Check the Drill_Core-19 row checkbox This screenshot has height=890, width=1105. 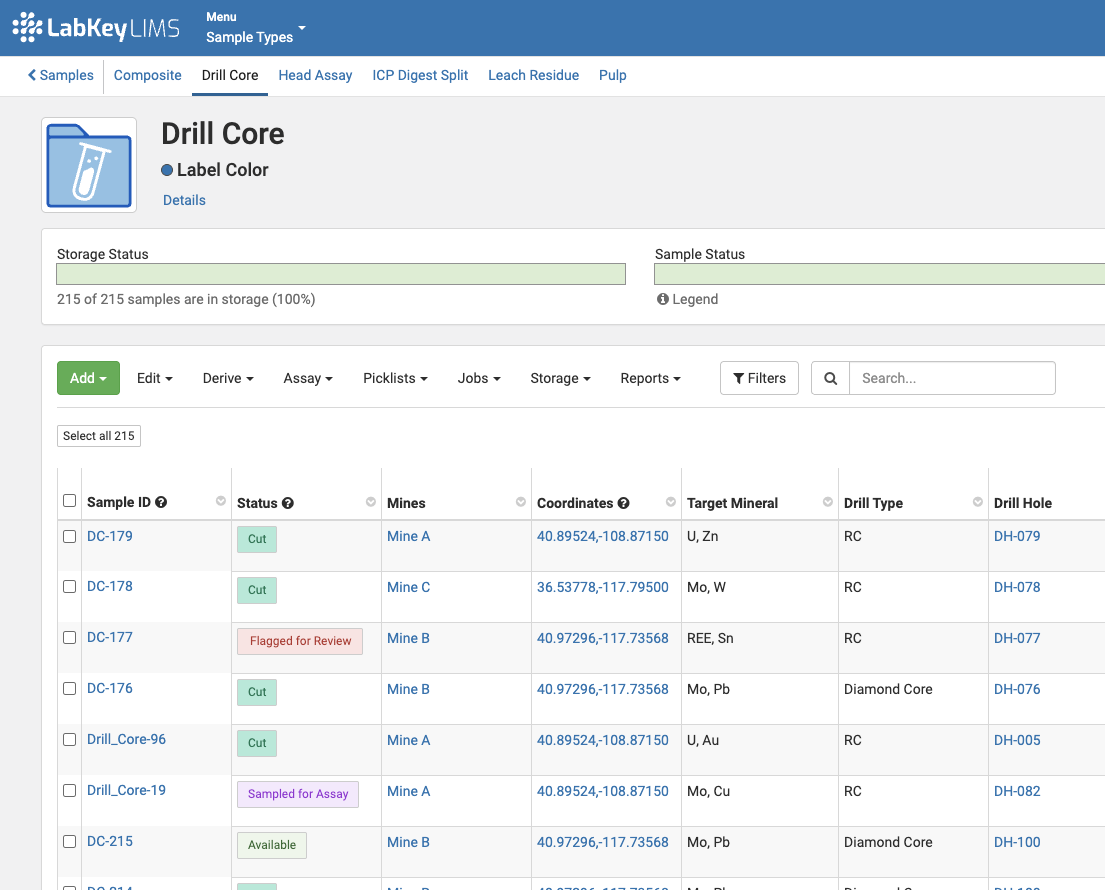pos(69,791)
